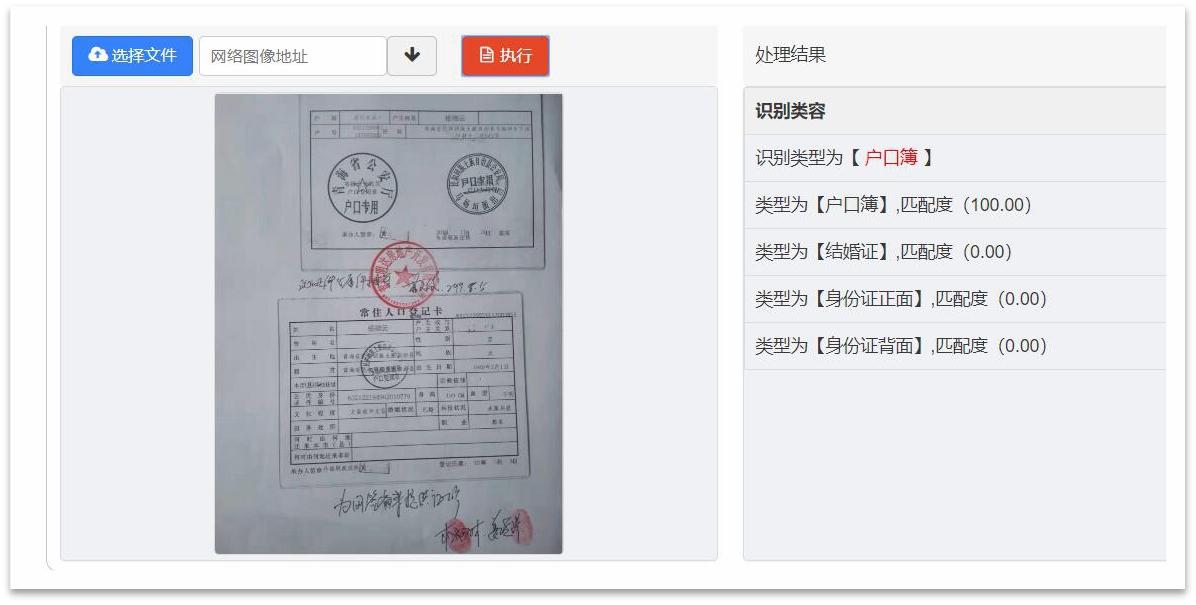This screenshot has width=1196, height=605.
Task: Click the right circular stamp in document
Action: click(x=477, y=184)
